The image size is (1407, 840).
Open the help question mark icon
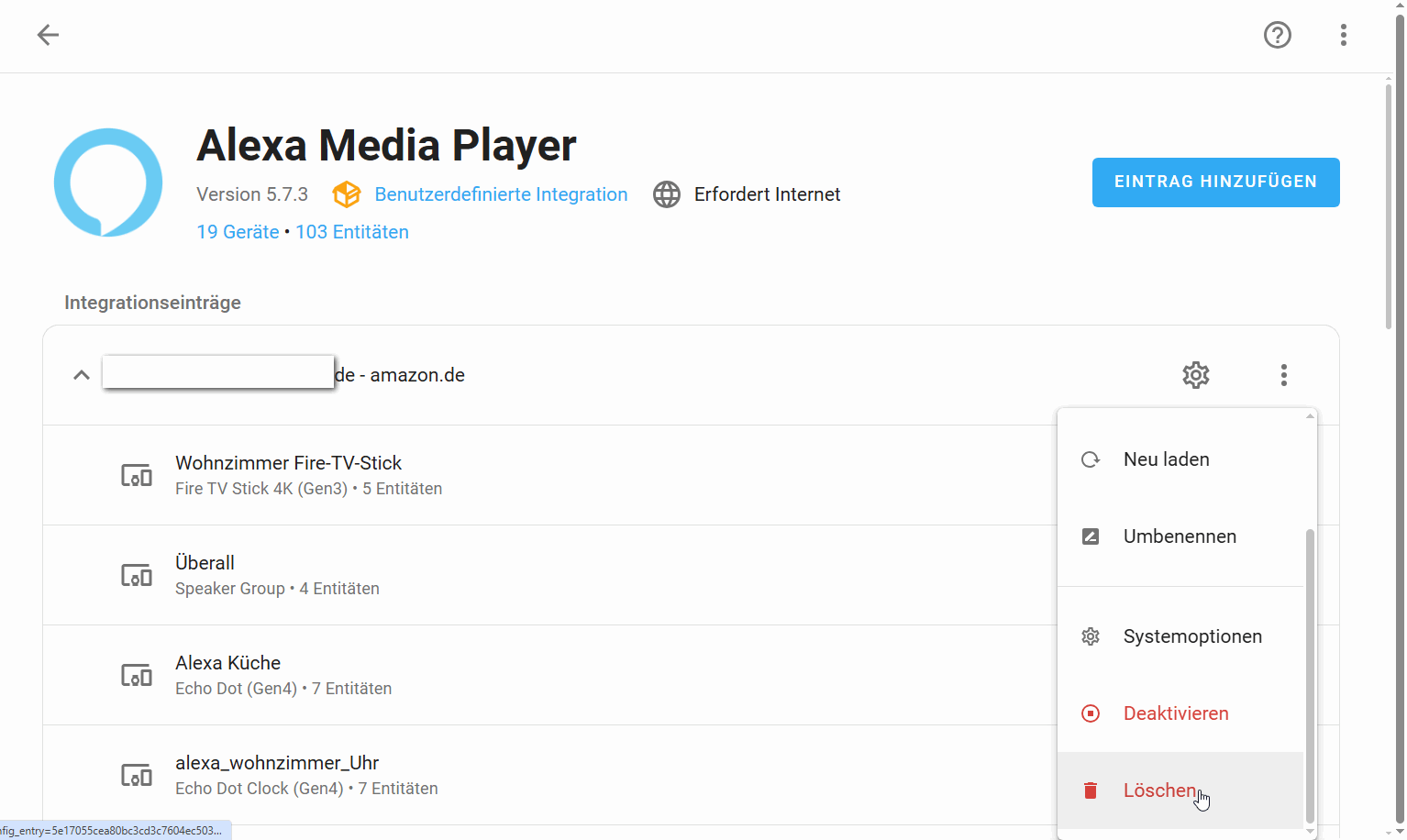[x=1278, y=35]
